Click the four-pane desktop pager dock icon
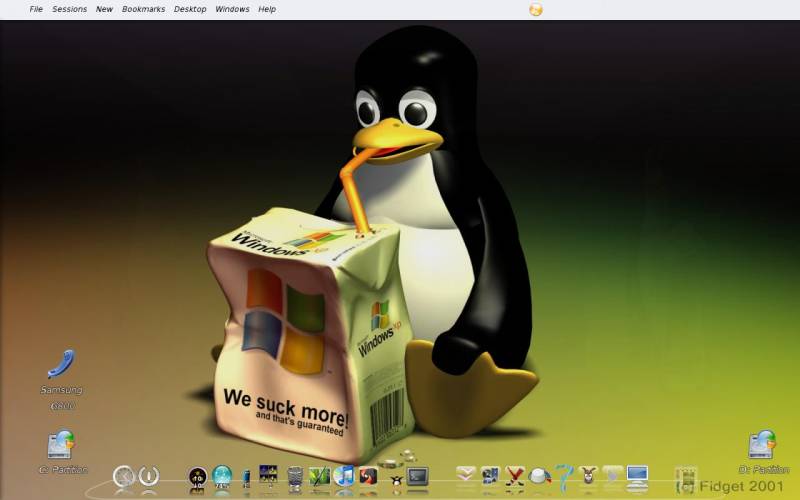The height and width of the screenshot is (500, 800). coord(268,474)
